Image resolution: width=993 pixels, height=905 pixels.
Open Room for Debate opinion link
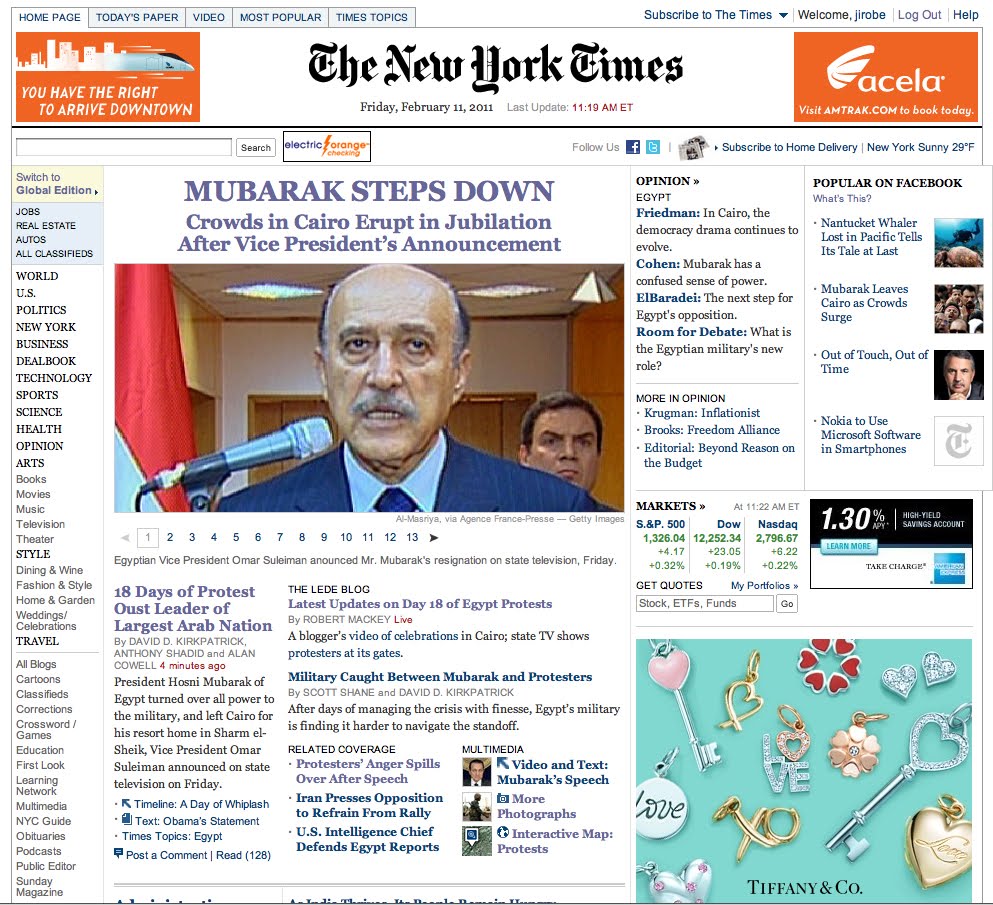point(692,332)
